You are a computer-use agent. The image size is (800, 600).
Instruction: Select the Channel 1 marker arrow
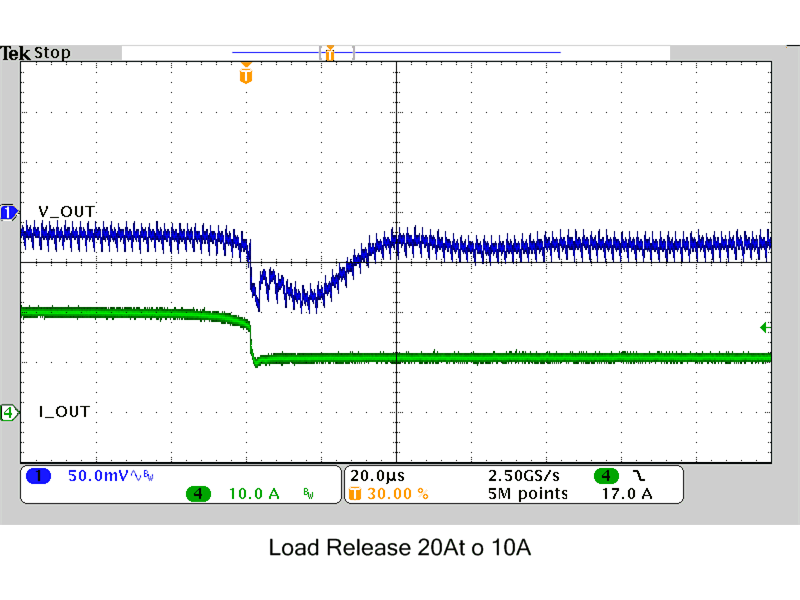(x=8, y=212)
